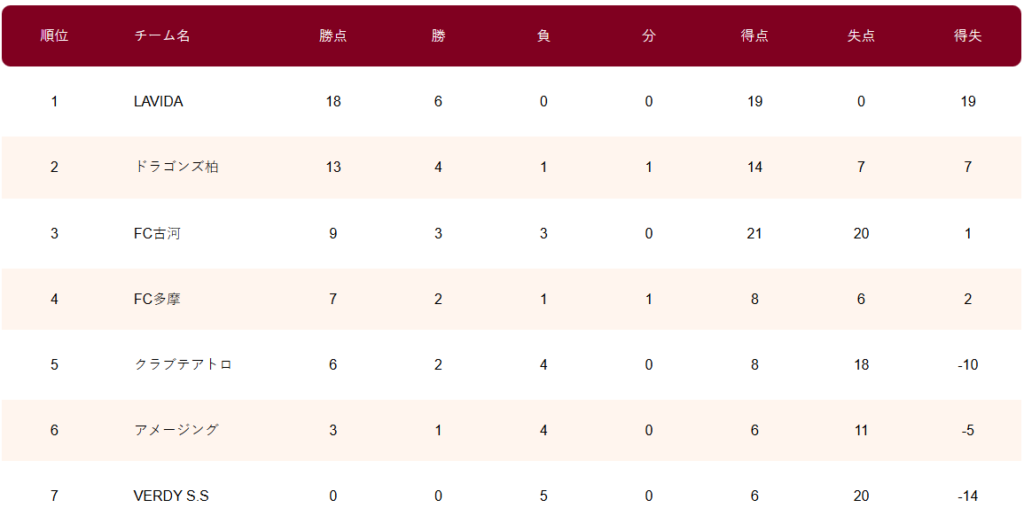Click the 得点 column header
The image size is (1024, 531).
(754, 36)
